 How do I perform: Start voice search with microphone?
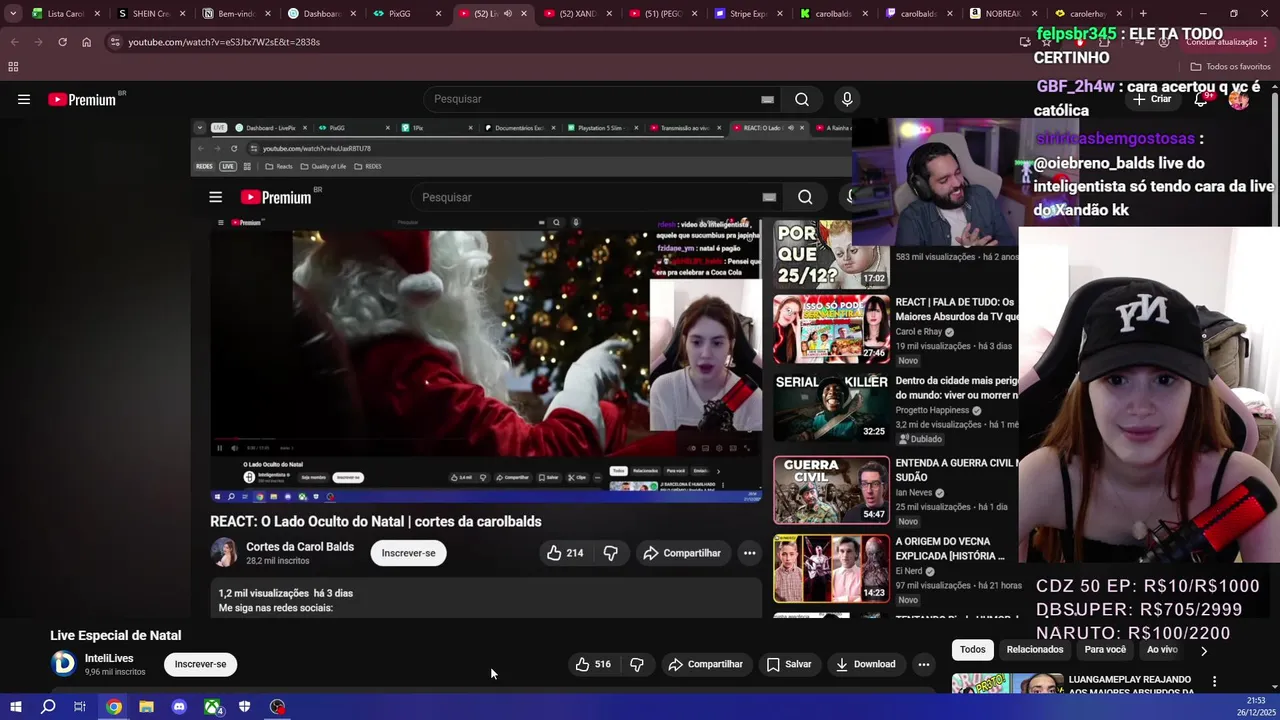pyautogui.click(x=847, y=99)
